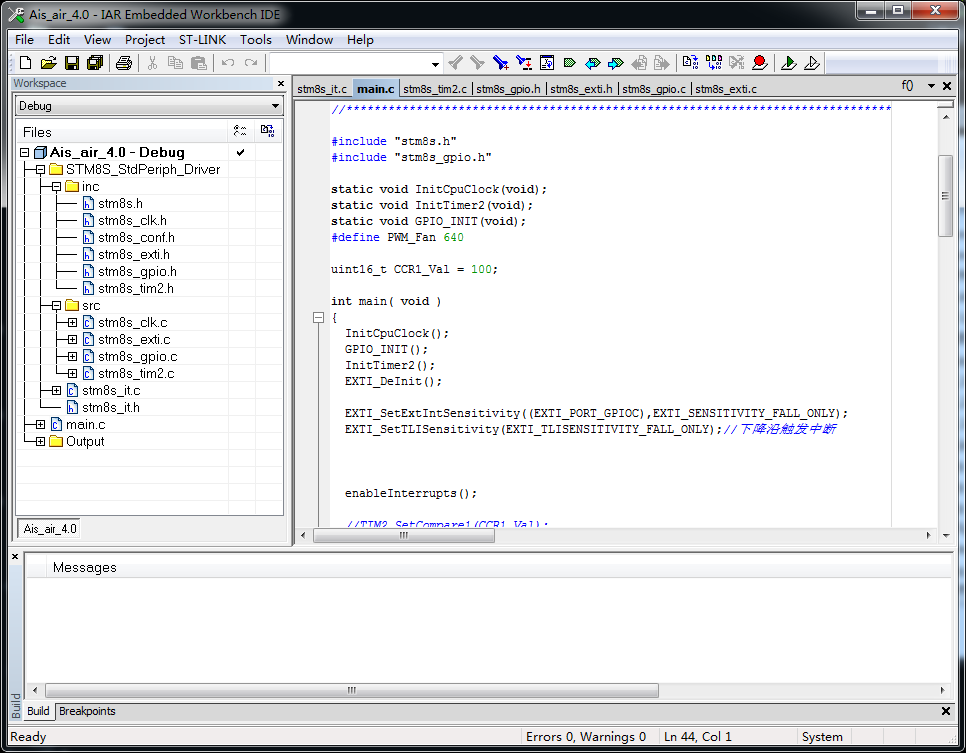
Task: Switch to the stm8s_gpio.h editor tab
Action: pyautogui.click(x=508, y=89)
